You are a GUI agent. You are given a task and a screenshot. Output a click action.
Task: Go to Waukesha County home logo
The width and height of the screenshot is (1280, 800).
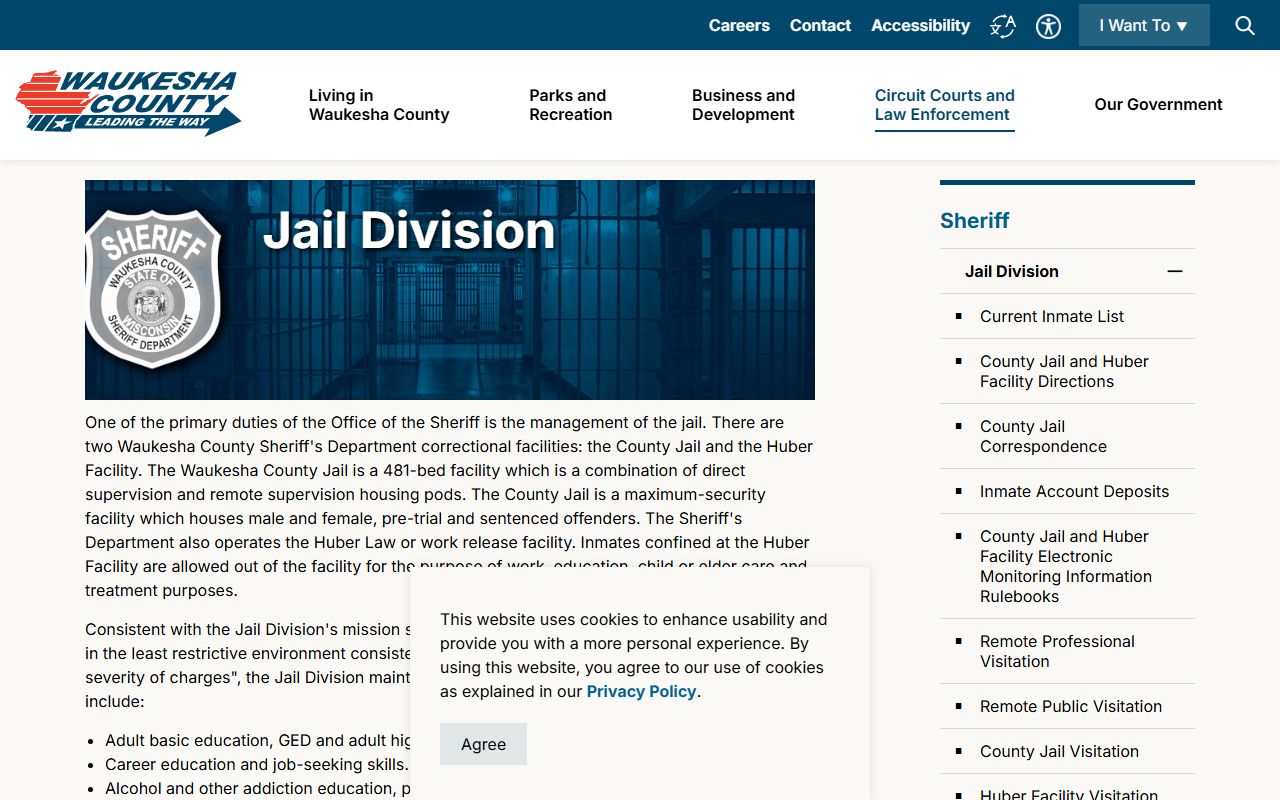coord(128,102)
